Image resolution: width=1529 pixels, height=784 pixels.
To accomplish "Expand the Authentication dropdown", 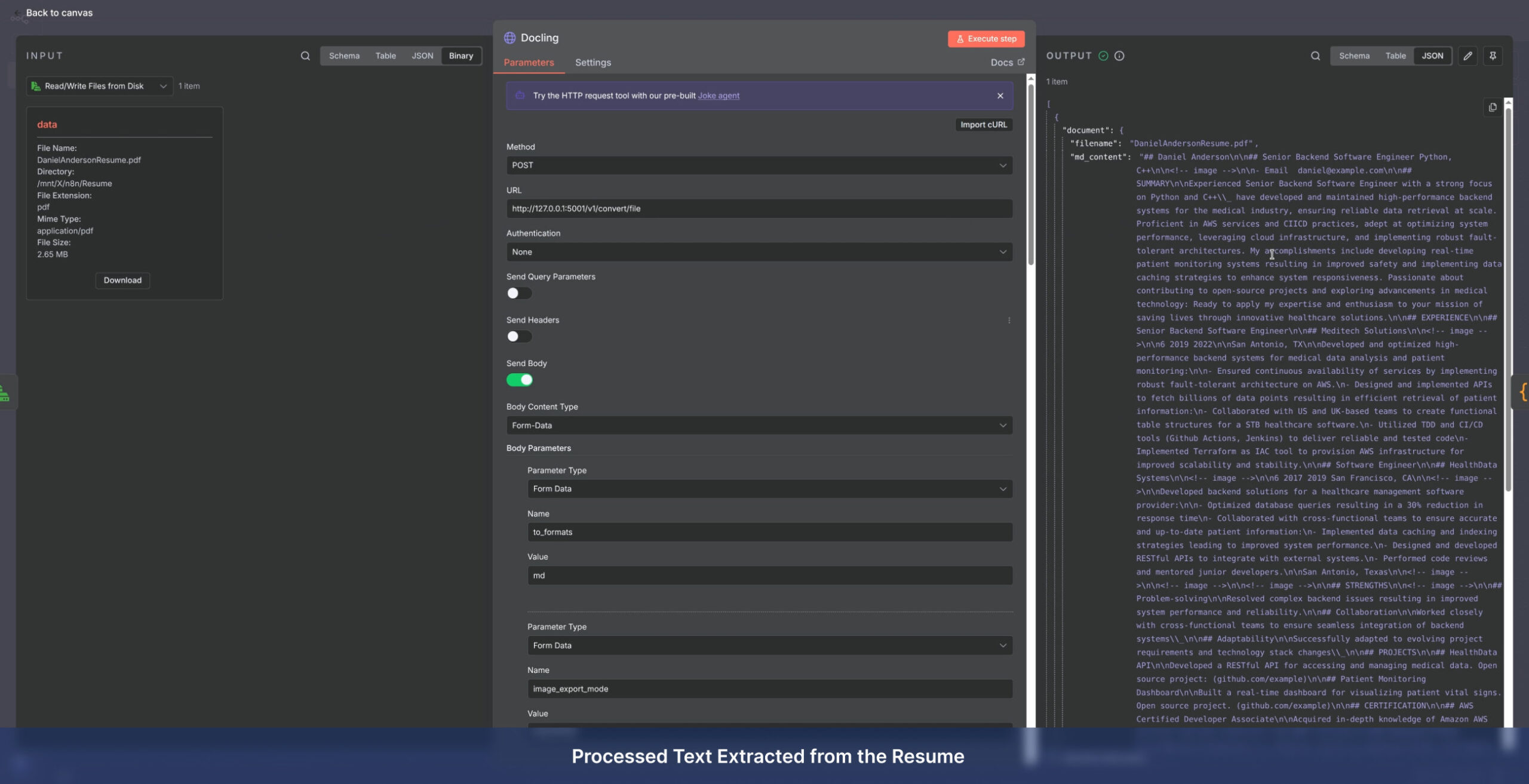I will [x=759, y=252].
